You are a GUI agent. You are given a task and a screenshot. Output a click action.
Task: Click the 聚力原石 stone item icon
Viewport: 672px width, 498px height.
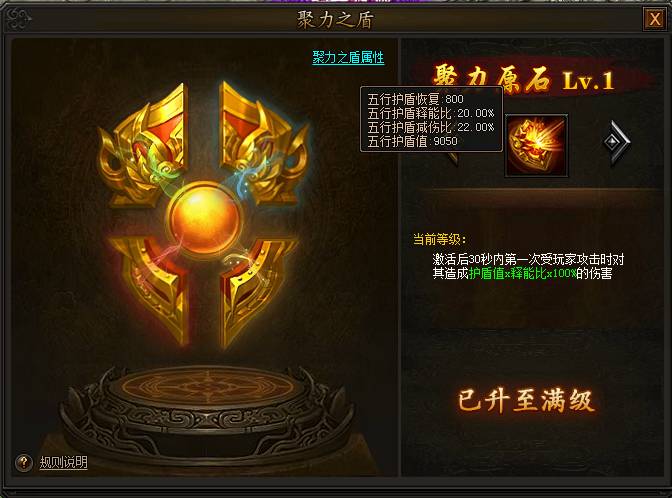click(537, 145)
